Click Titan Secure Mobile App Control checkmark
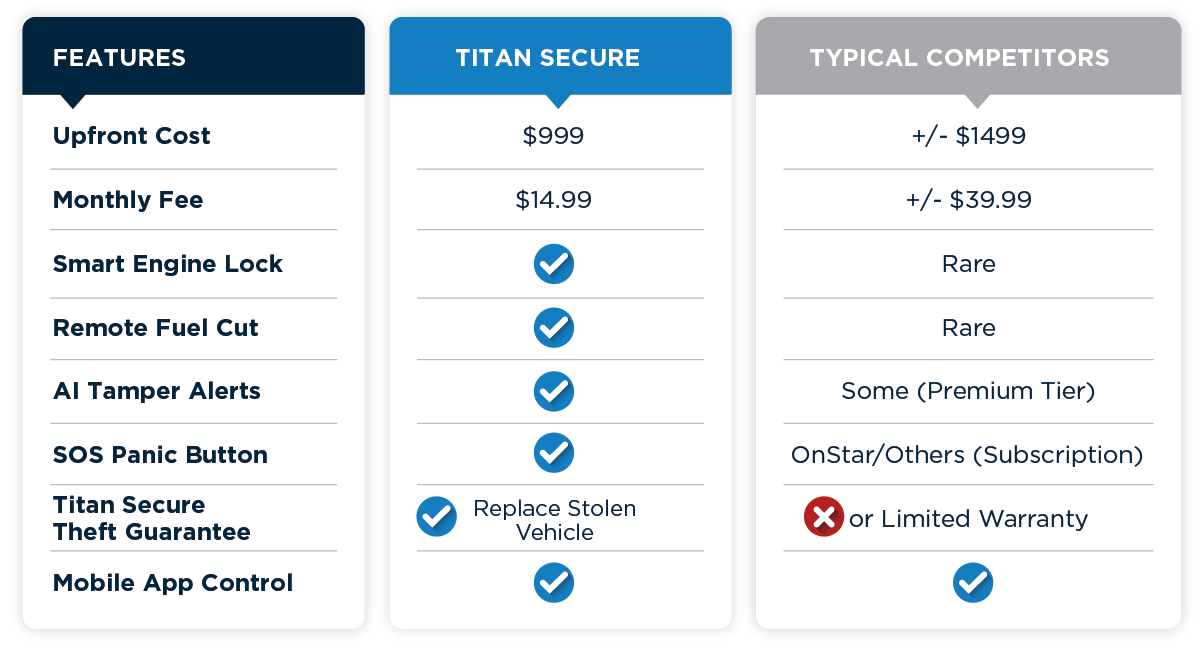The image size is (1200, 656). point(554,582)
